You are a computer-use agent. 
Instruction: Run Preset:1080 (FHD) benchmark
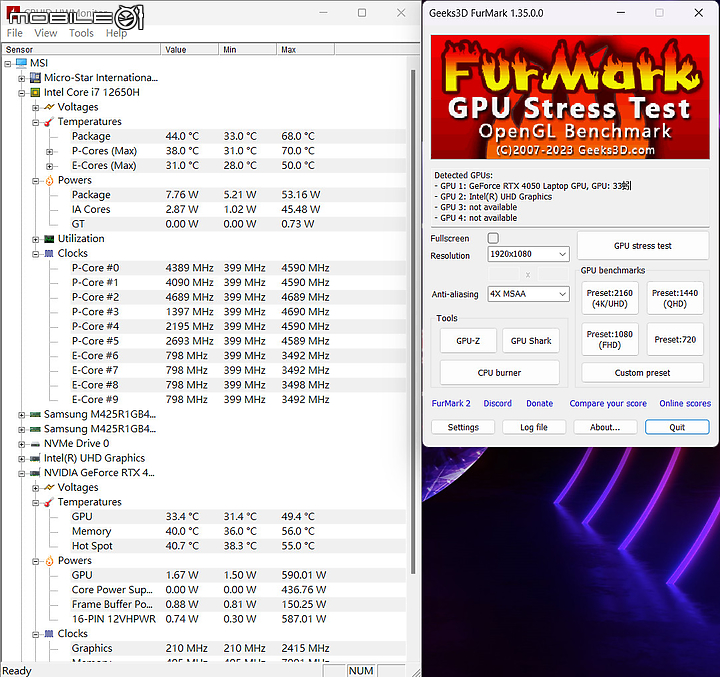tap(610, 339)
